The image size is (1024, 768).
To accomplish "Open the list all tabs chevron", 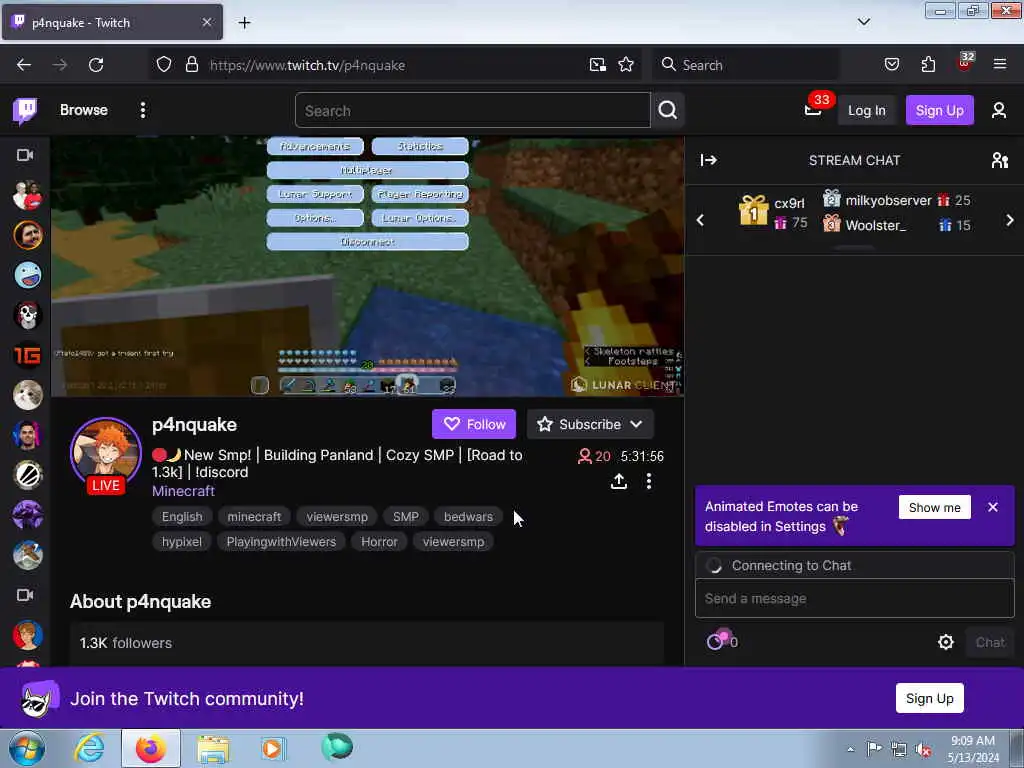I will pyautogui.click(x=863, y=22).
